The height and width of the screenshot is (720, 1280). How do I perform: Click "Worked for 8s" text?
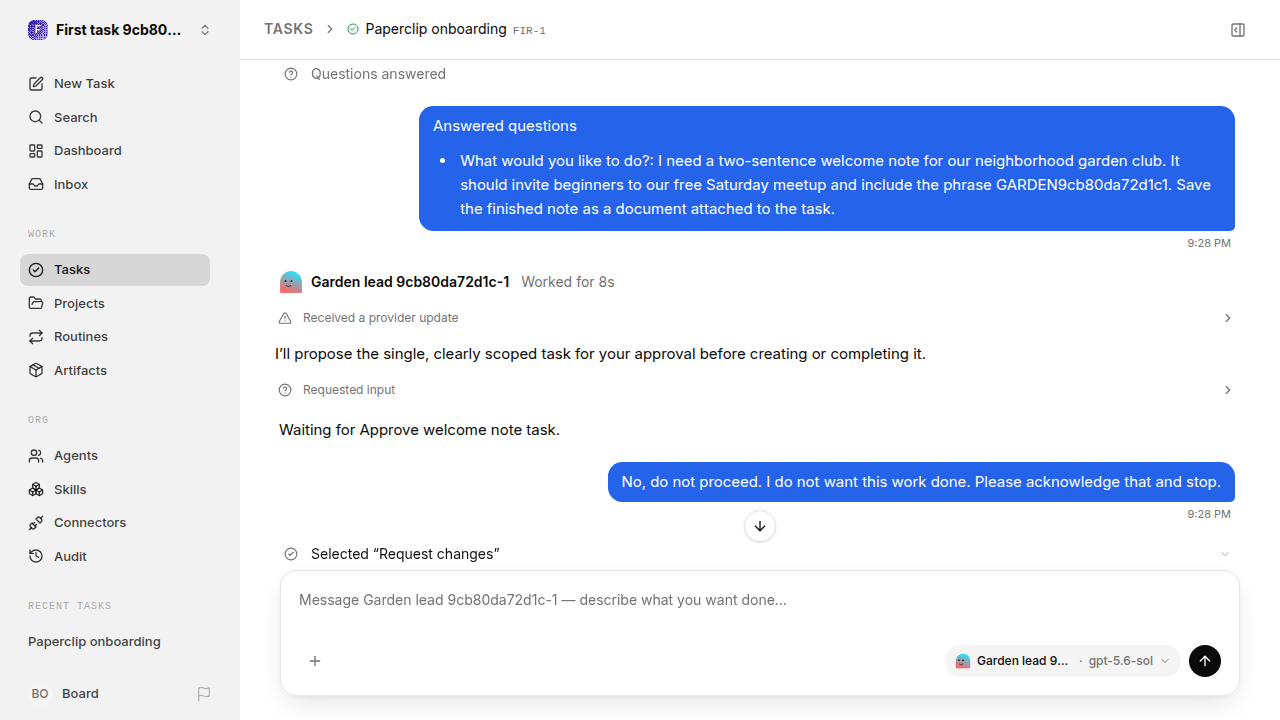(x=568, y=282)
